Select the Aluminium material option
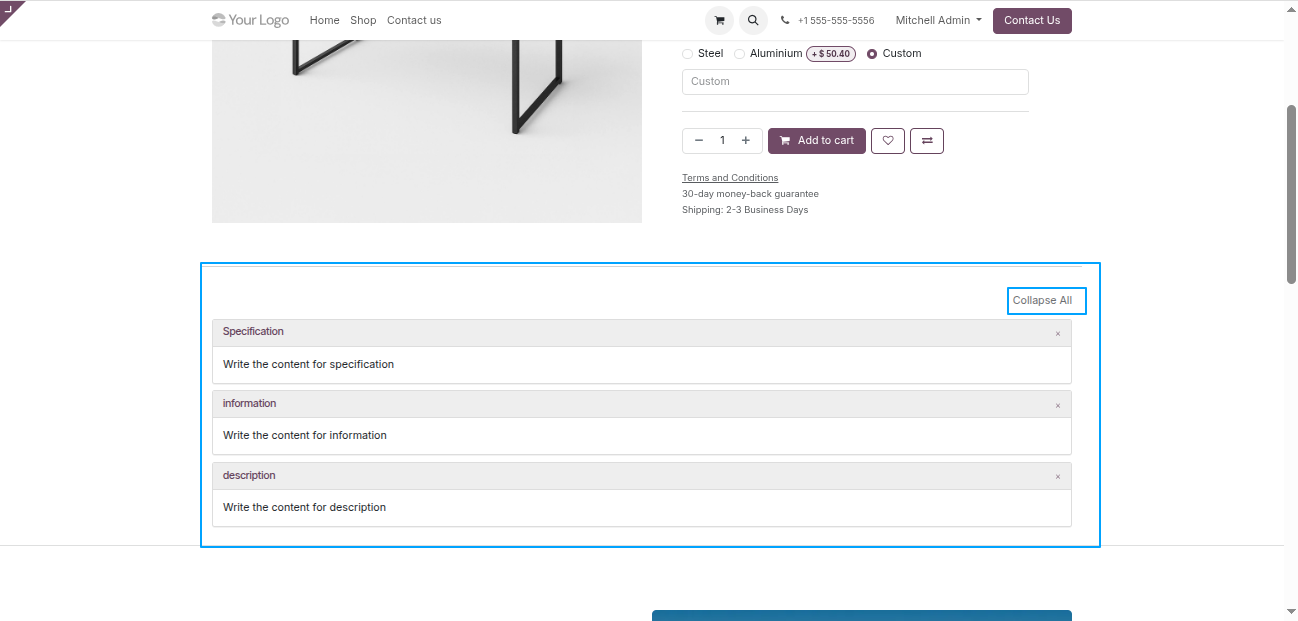The width and height of the screenshot is (1298, 621). (739, 53)
